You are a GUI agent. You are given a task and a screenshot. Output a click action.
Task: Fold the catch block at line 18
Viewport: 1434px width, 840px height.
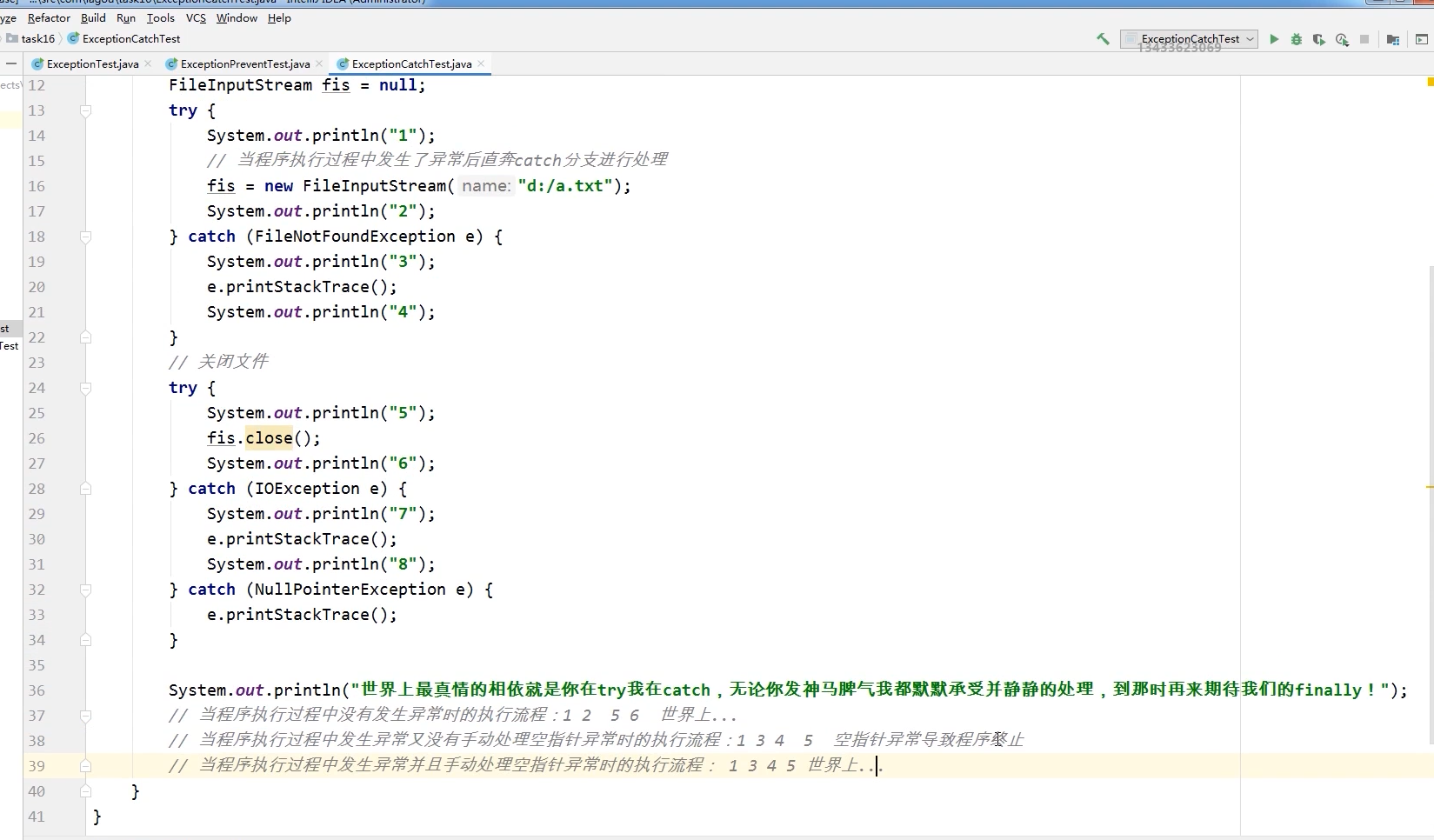(85, 237)
